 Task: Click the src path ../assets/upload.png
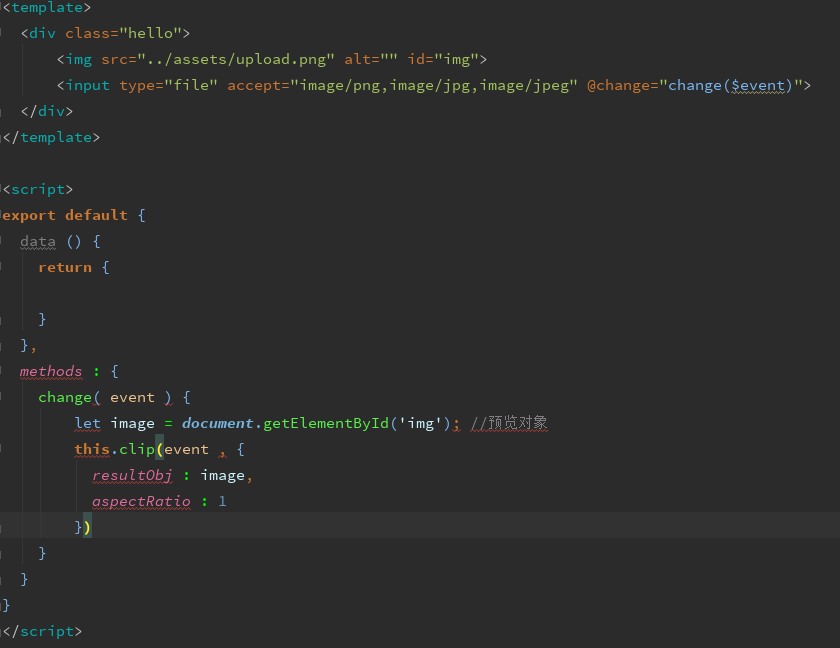[x=236, y=59]
